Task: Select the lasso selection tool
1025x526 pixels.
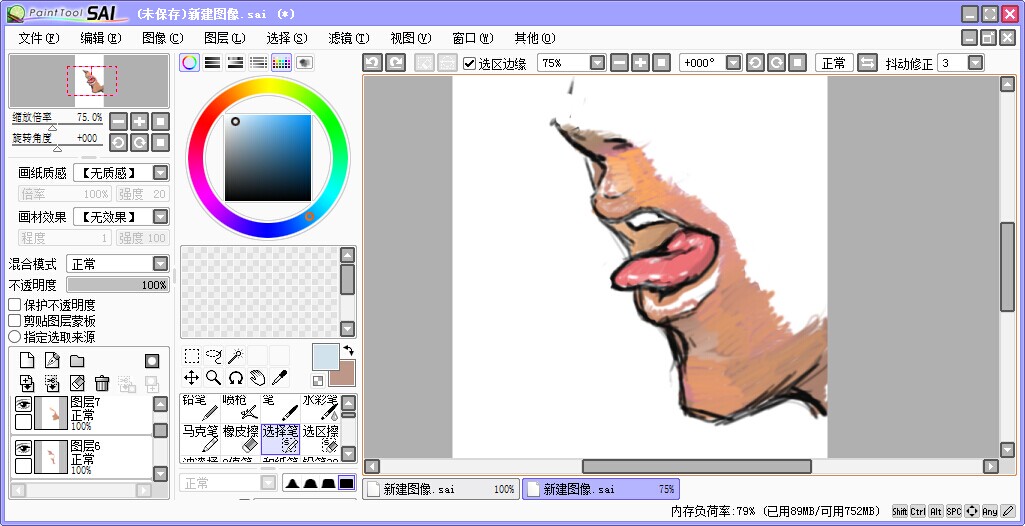Action: (x=213, y=356)
